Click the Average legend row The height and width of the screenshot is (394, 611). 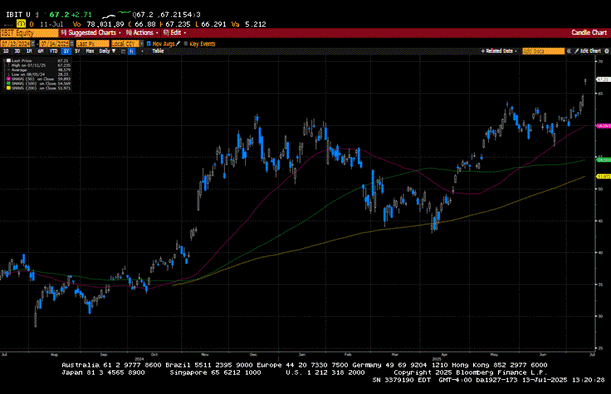[40, 70]
